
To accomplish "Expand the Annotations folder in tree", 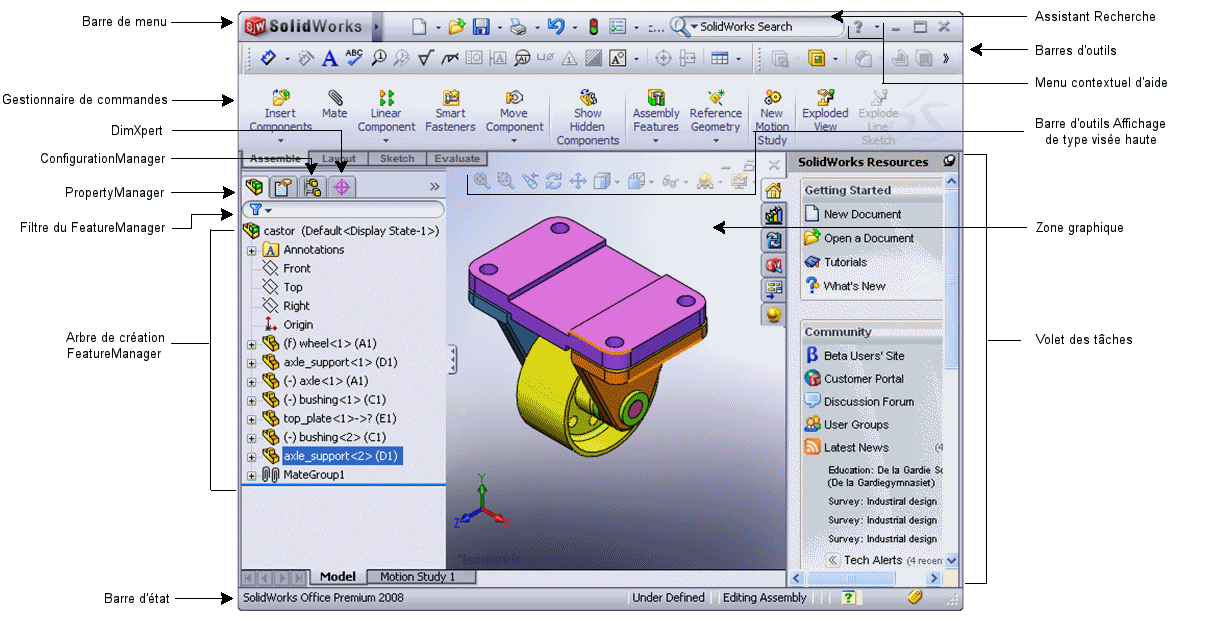I will point(251,250).
